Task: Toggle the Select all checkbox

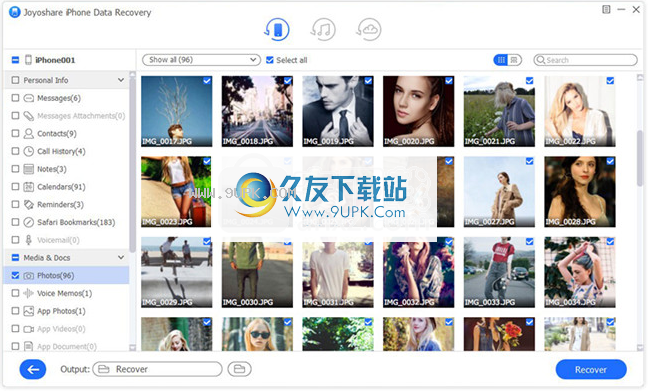Action: pyautogui.click(x=270, y=60)
